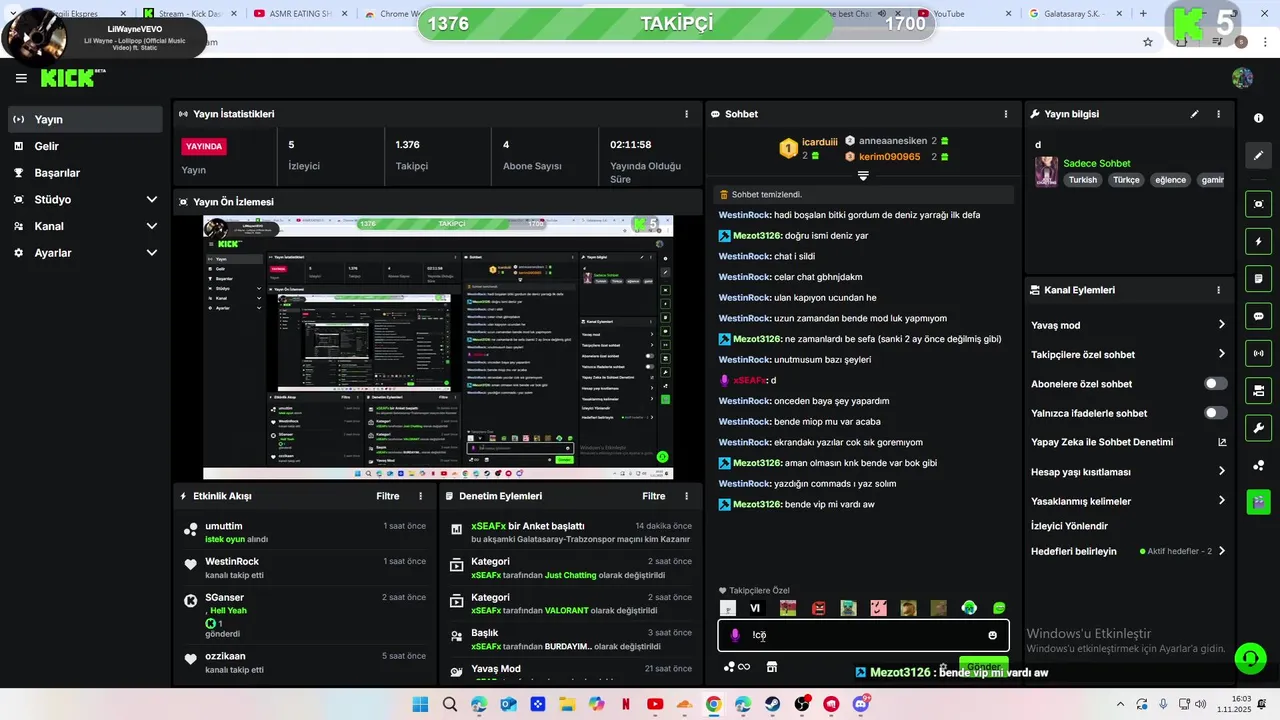The width and height of the screenshot is (1280, 720).
Task: Toggle the lightning bolt panel icon
Action: [1258, 241]
